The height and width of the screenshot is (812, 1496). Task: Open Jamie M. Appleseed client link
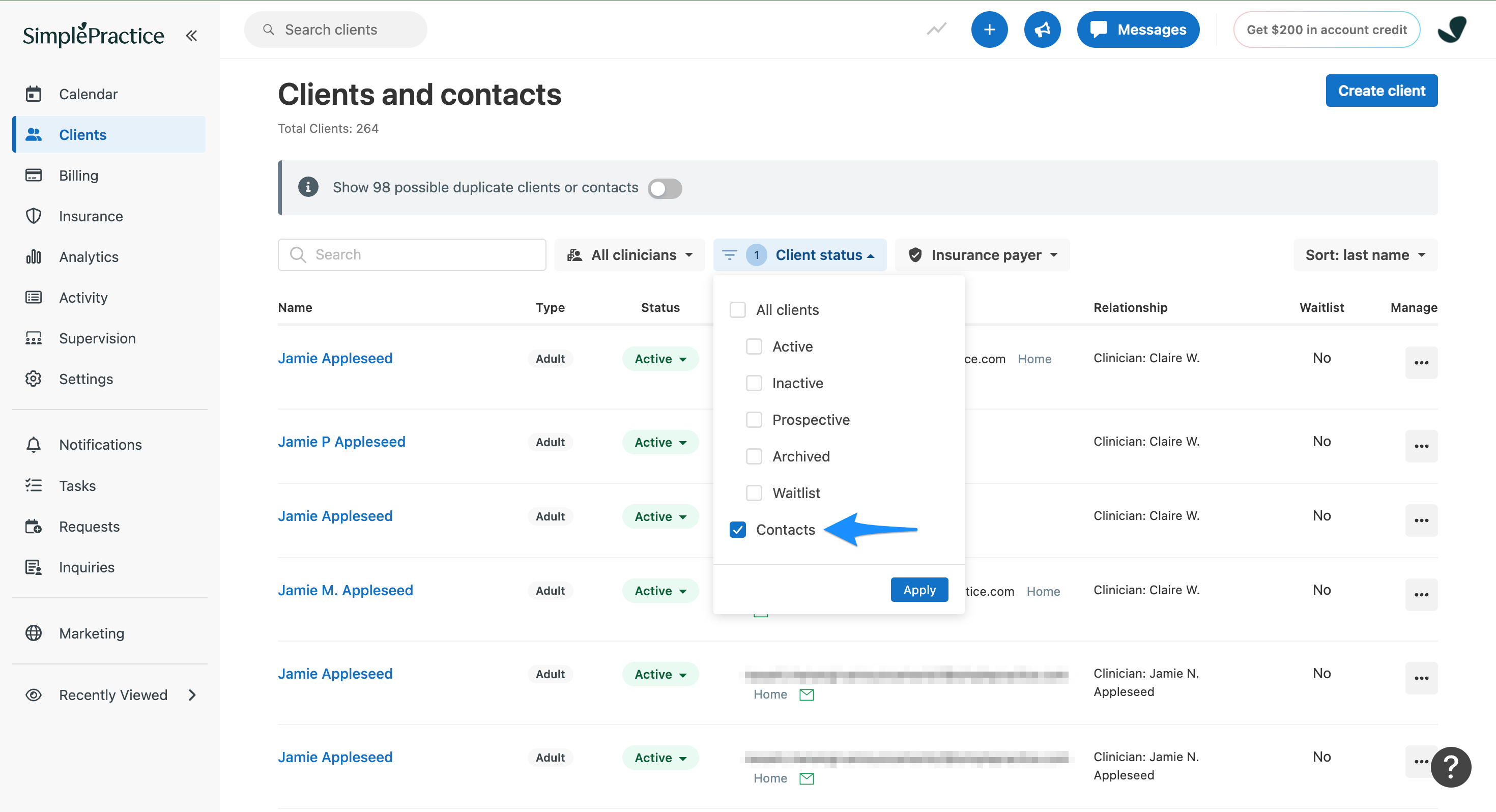point(346,590)
